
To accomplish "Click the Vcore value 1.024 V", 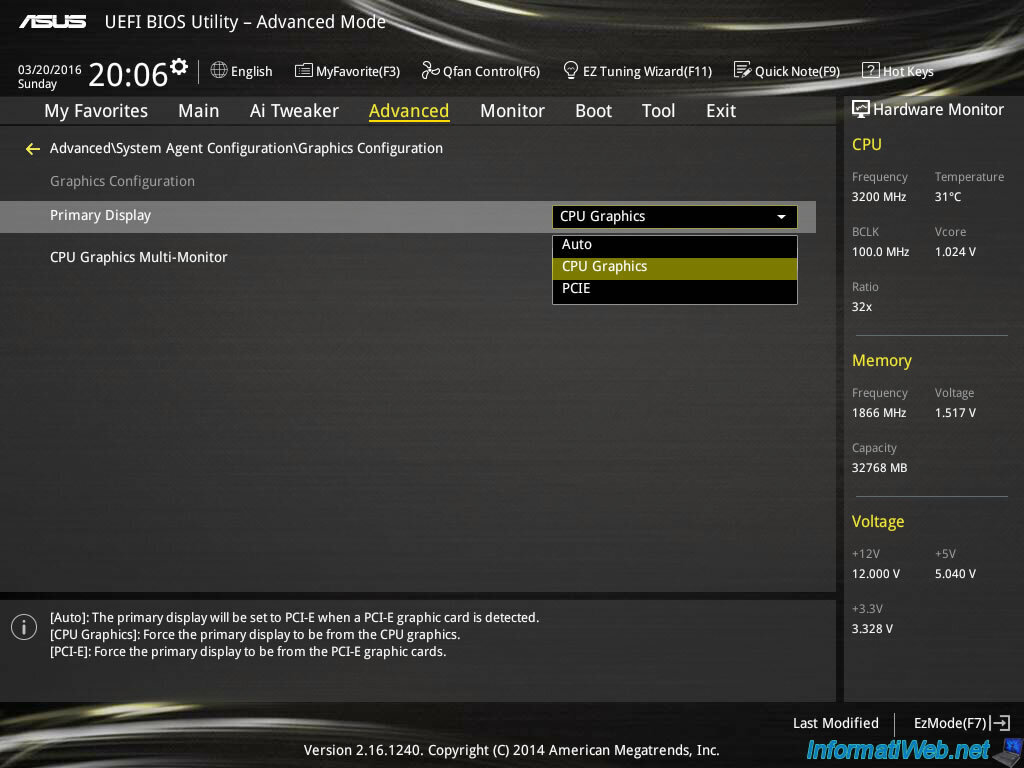I will (x=955, y=251).
